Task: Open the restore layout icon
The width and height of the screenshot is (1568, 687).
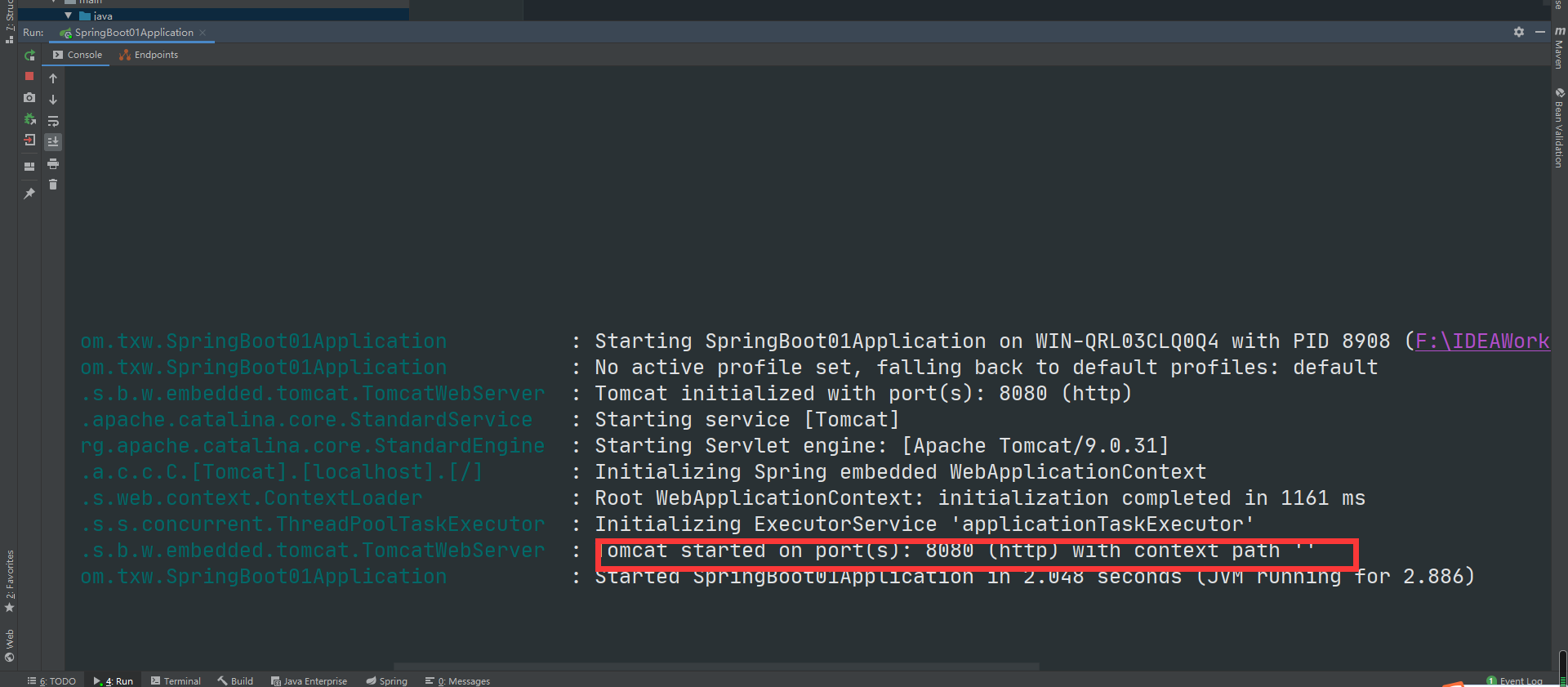Action: (29, 166)
